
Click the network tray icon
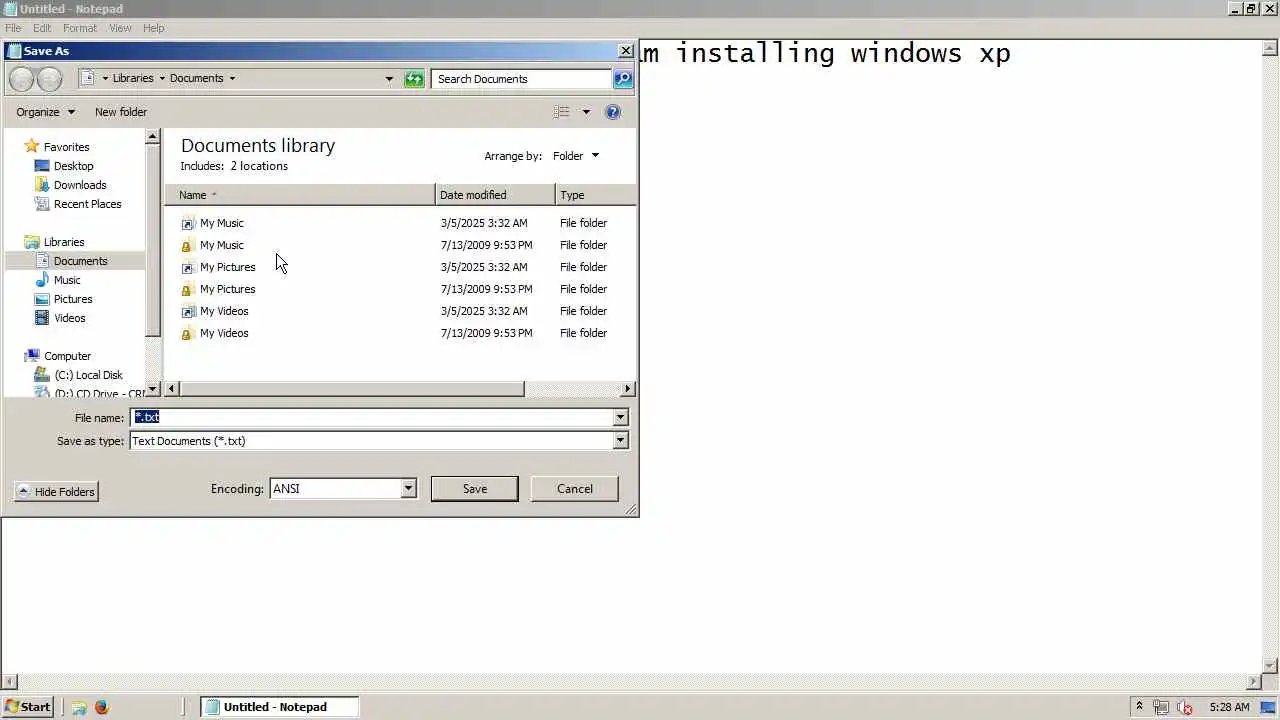1161,707
